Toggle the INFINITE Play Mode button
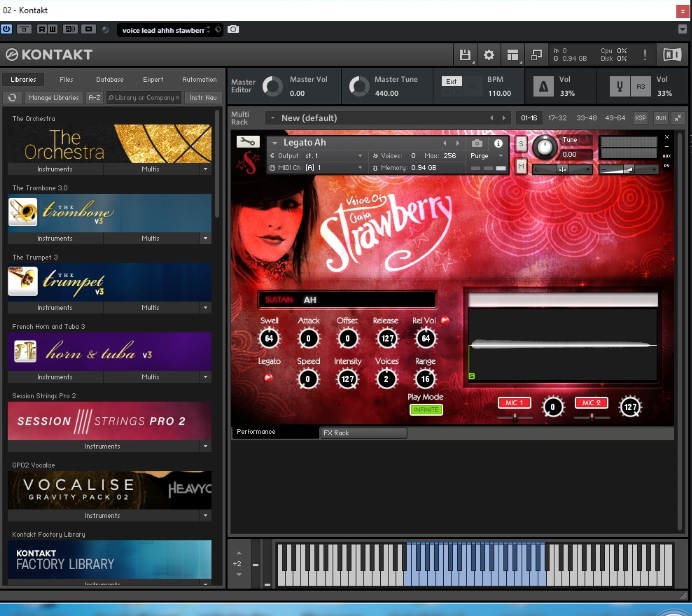Screen dimensions: 692x616 point(426,410)
